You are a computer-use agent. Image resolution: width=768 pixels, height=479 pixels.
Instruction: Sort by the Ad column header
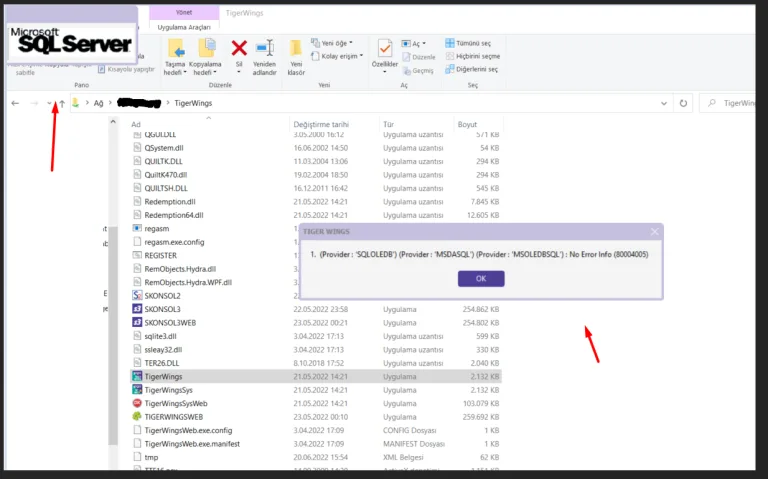(136, 124)
